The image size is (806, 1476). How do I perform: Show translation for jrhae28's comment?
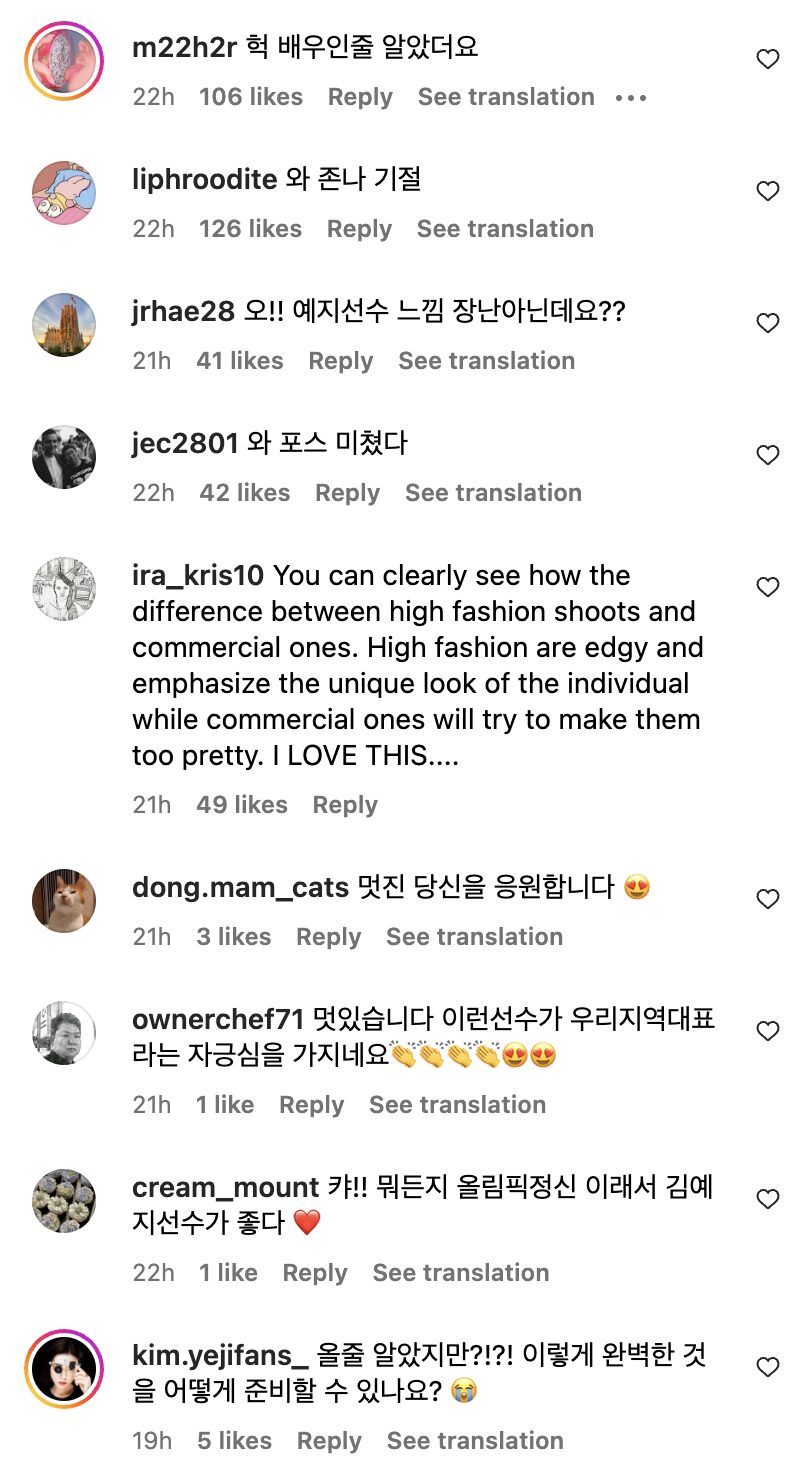[486, 361]
